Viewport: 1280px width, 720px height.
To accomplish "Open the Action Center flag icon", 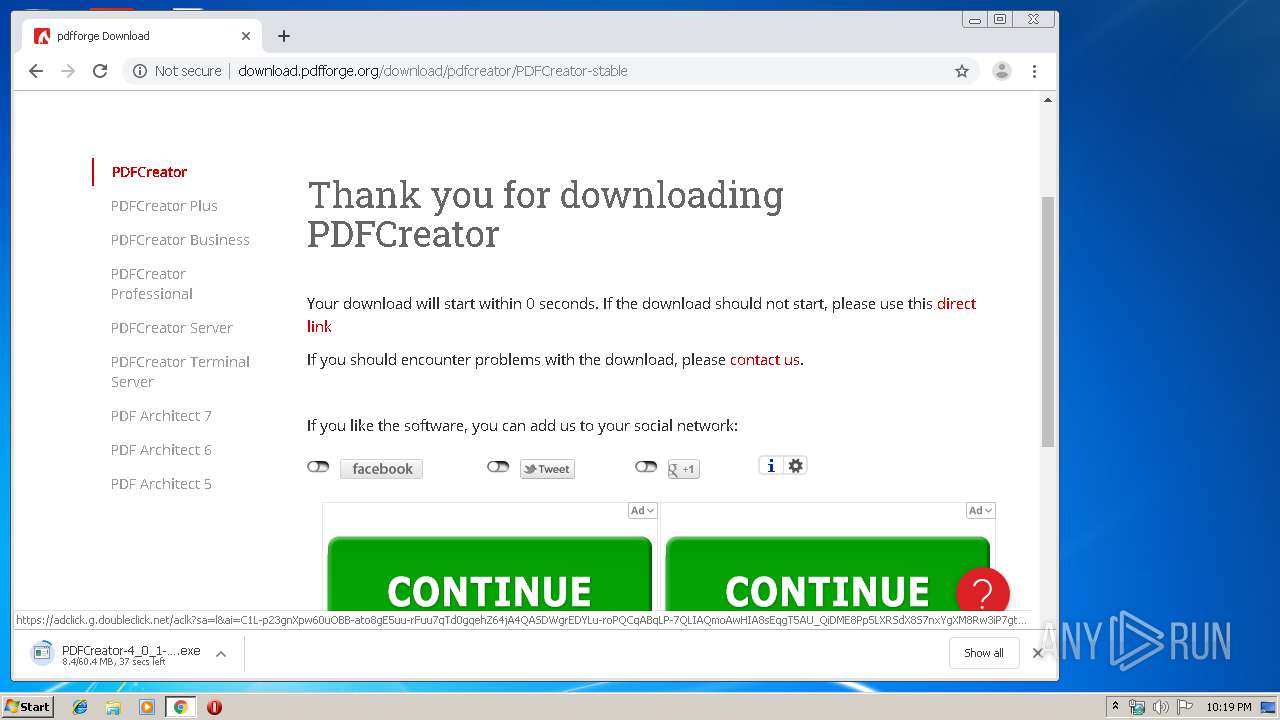I will 1185,707.
